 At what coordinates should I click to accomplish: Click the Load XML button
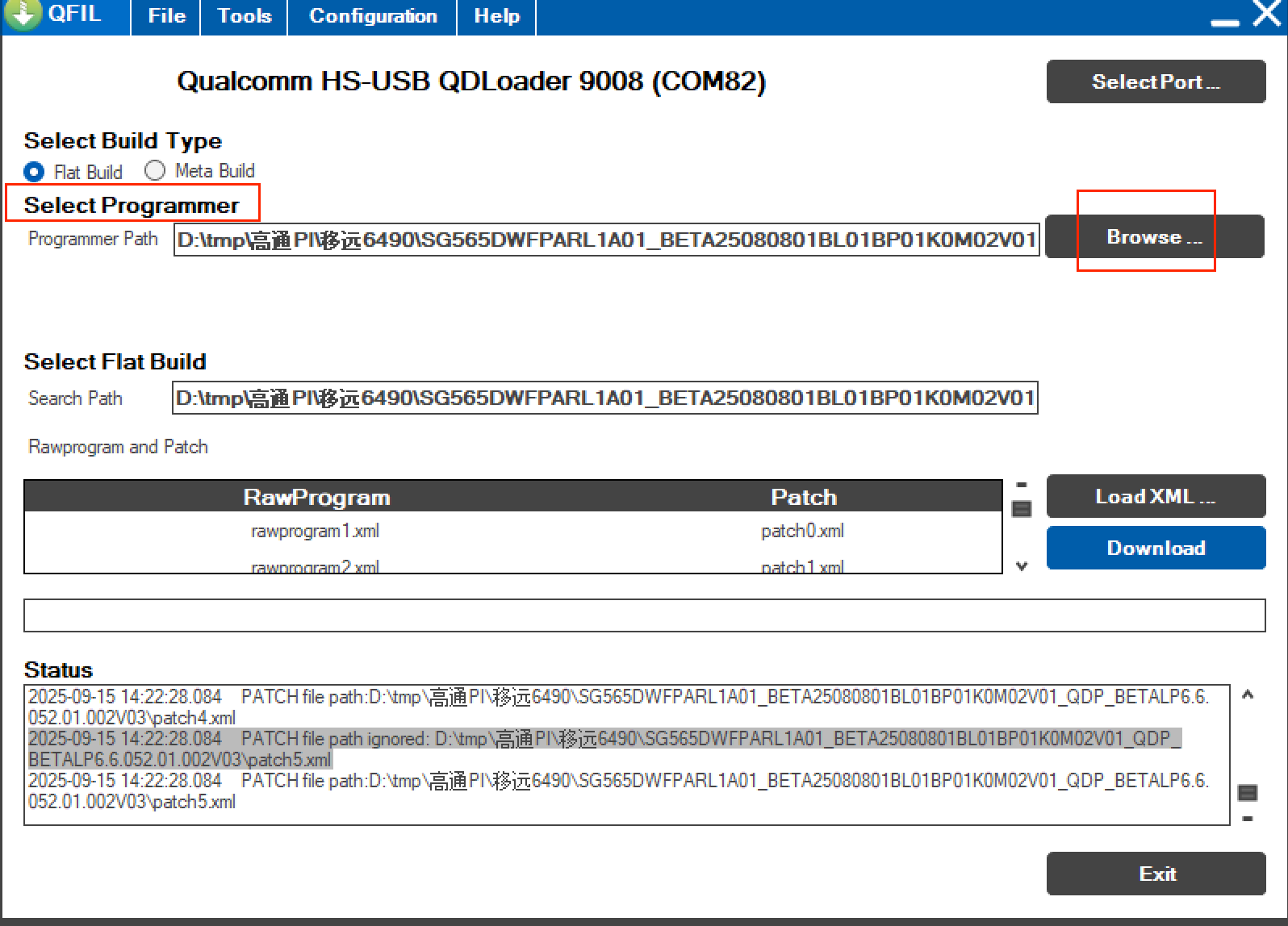[1155, 496]
